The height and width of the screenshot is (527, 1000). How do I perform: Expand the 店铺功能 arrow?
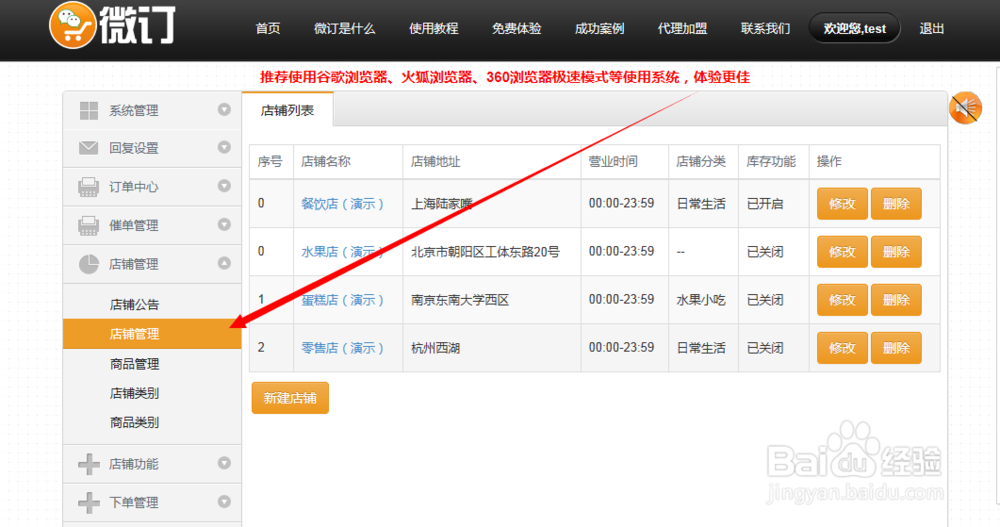pos(224,463)
